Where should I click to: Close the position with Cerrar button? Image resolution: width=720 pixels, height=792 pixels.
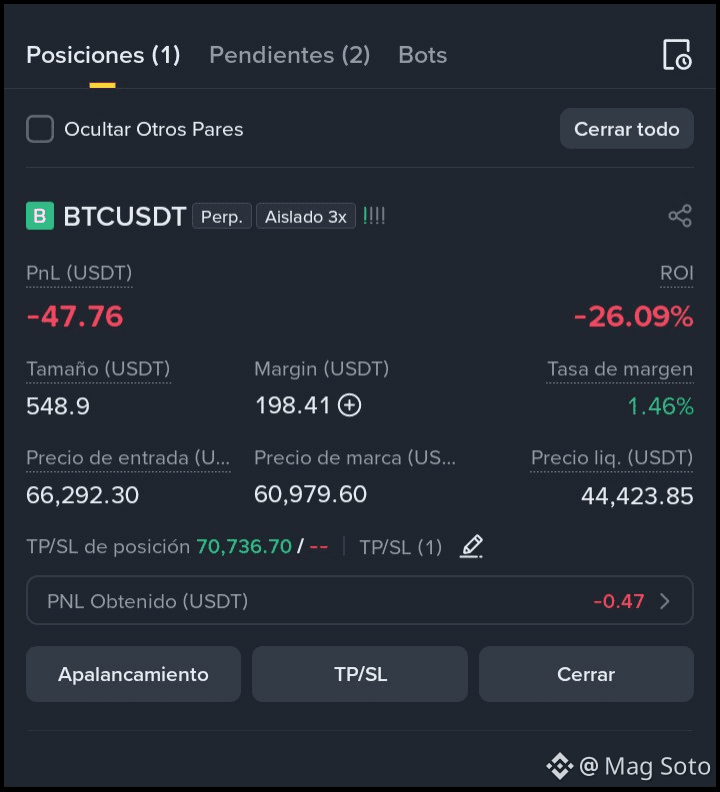click(x=586, y=674)
